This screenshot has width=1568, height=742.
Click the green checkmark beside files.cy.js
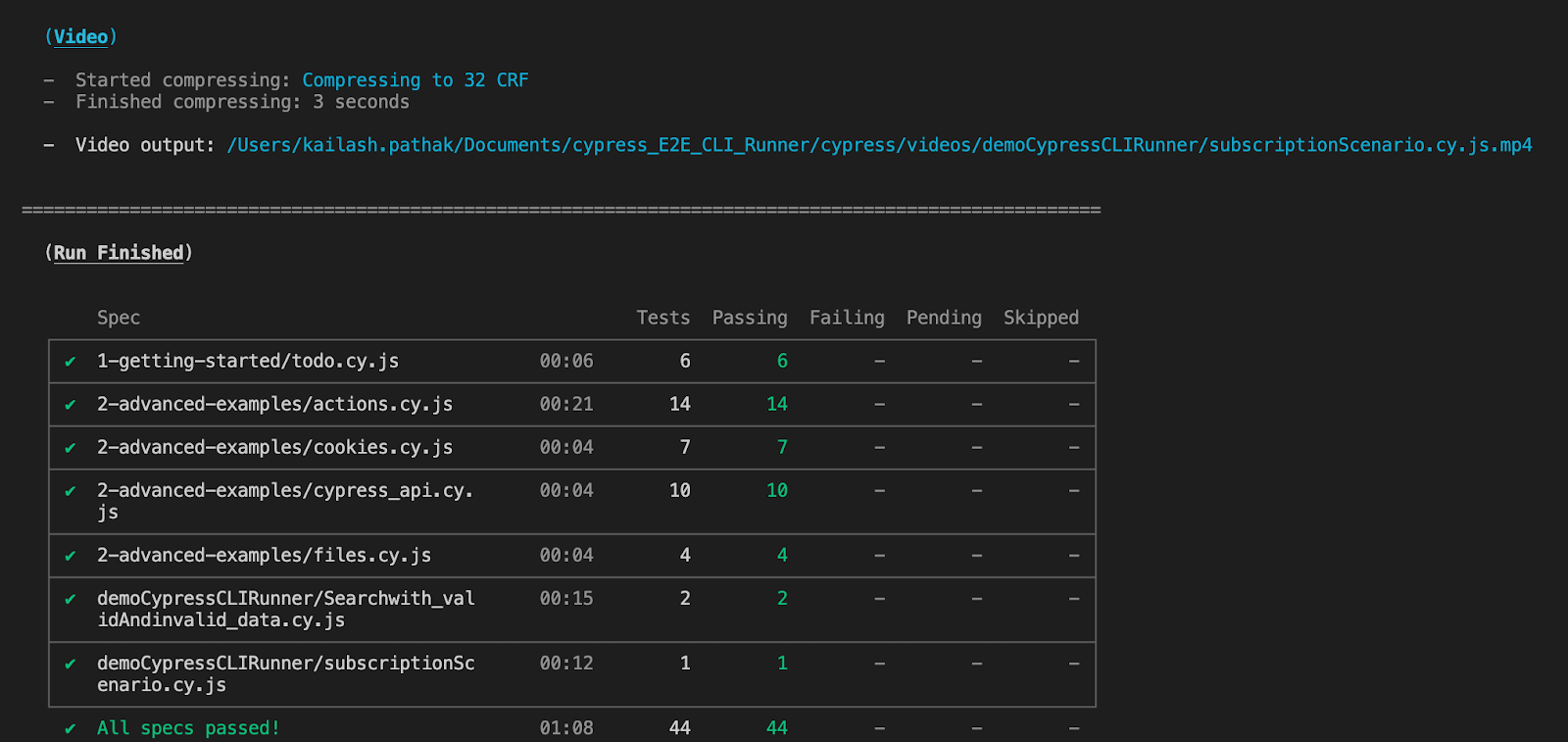click(71, 556)
